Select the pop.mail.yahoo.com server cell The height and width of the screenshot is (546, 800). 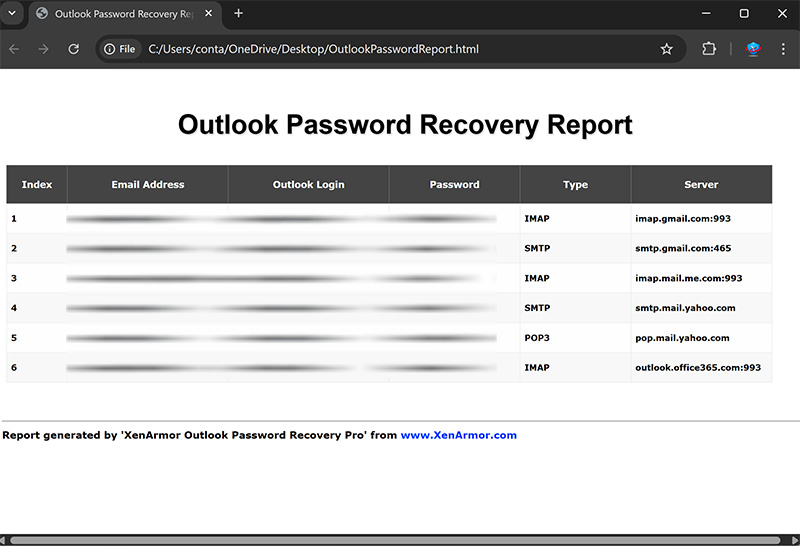click(x=702, y=338)
